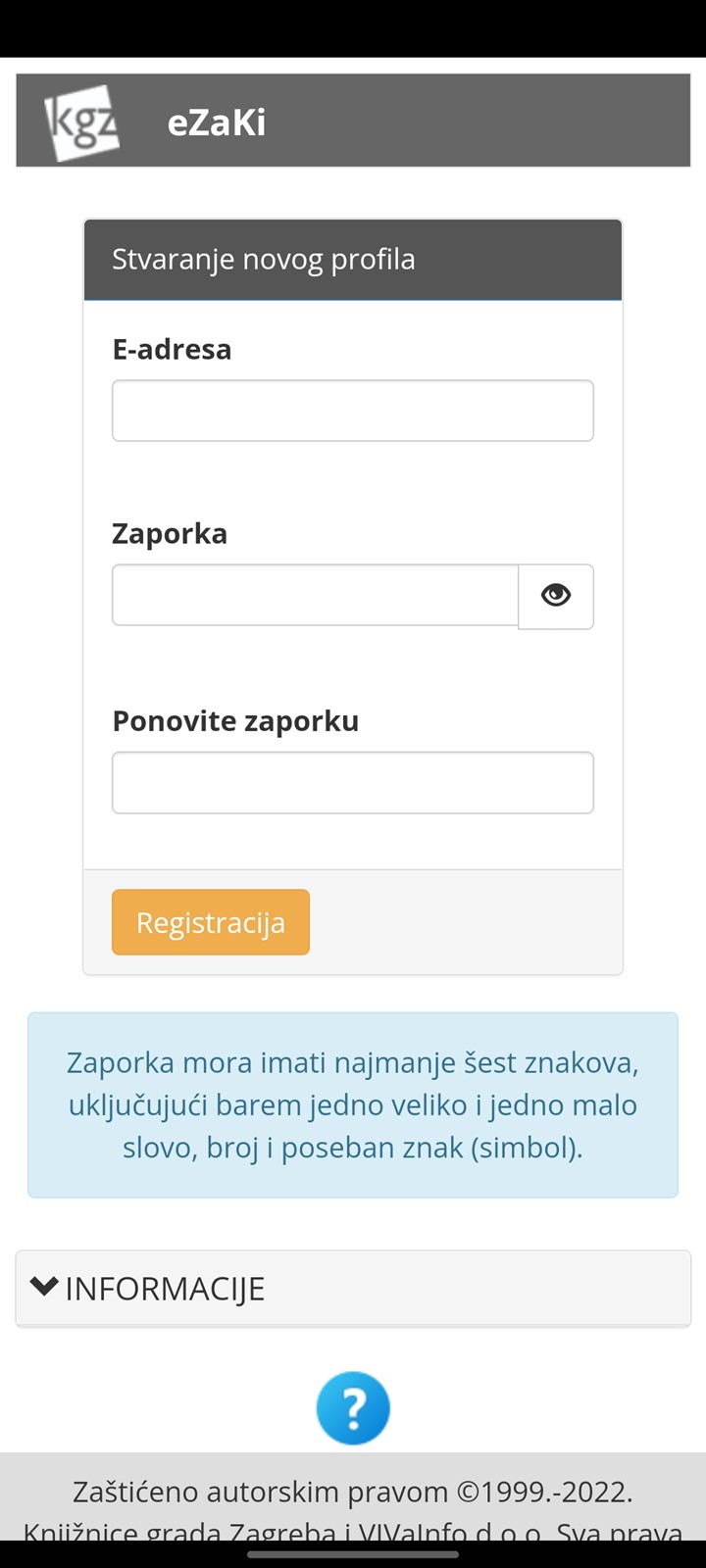Screen dimensions: 706x1568
Task: Tap the password requirements info box
Action: pos(353,1104)
